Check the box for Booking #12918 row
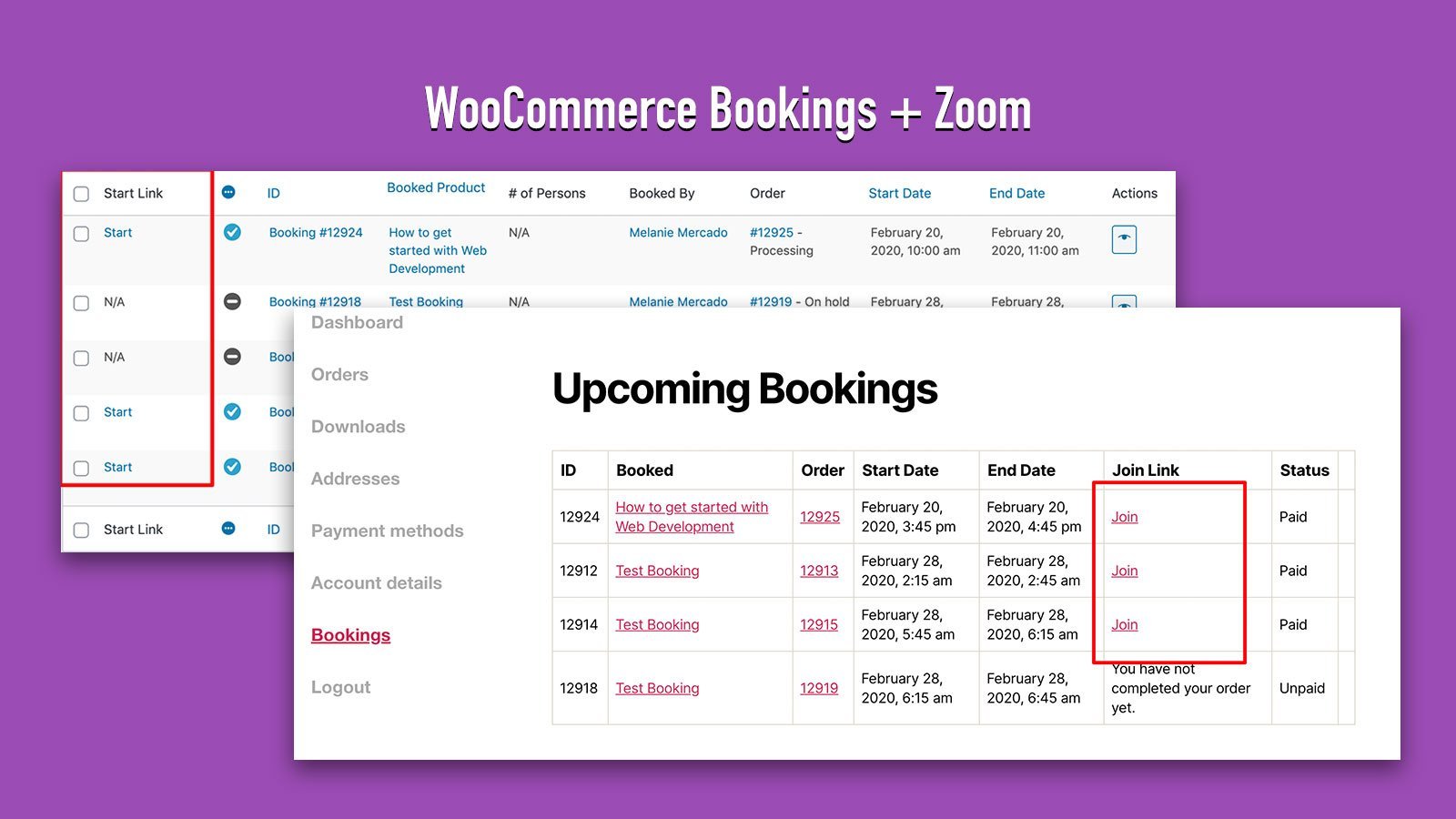This screenshot has width=1456, height=819. [x=81, y=303]
